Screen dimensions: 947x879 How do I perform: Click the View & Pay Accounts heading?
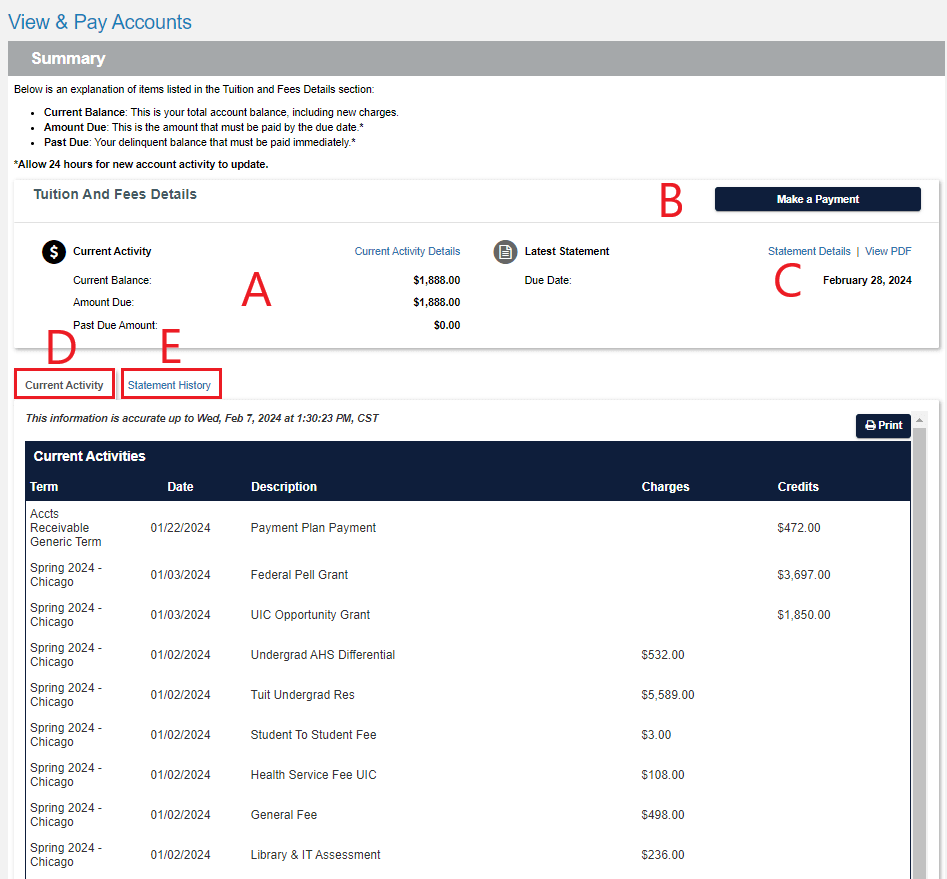coord(100,22)
